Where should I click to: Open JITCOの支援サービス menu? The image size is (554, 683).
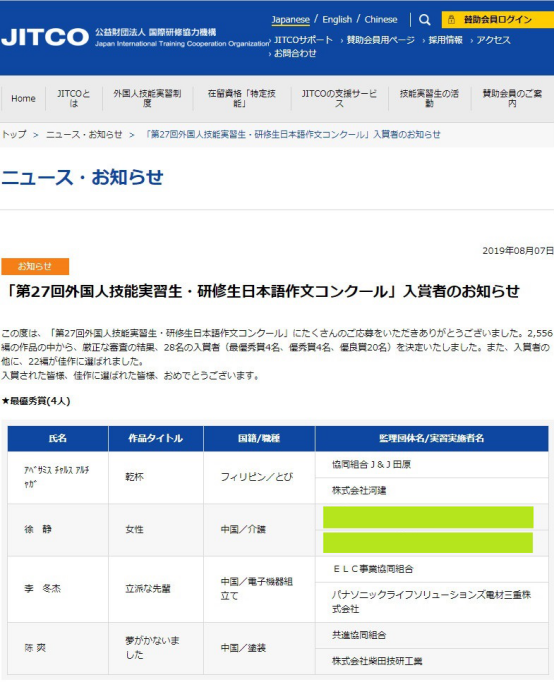coord(339,98)
